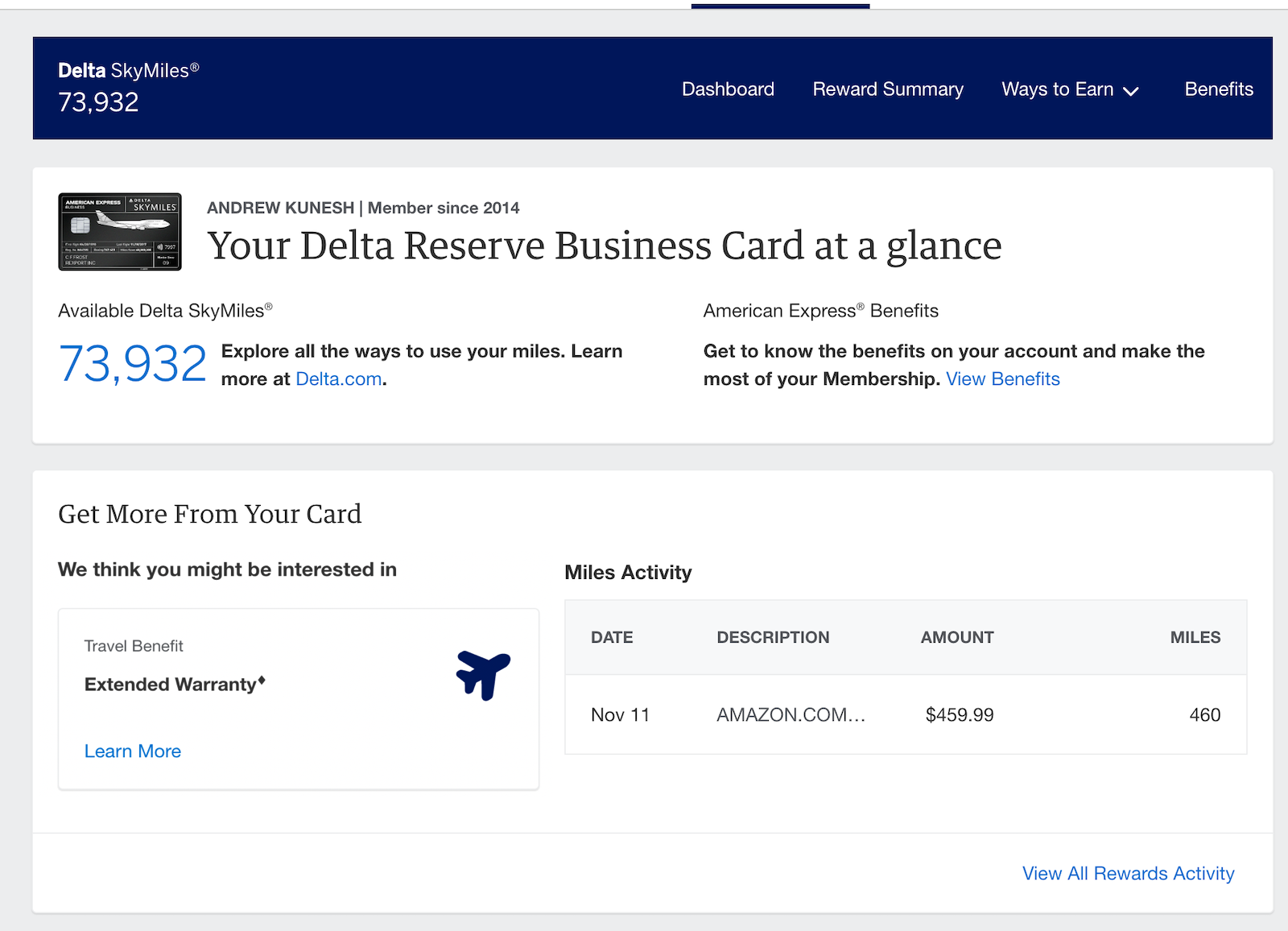Screen dimensions: 1288x931
Task: Expand the Ways to Earn dropdown
Action: (x=1069, y=89)
